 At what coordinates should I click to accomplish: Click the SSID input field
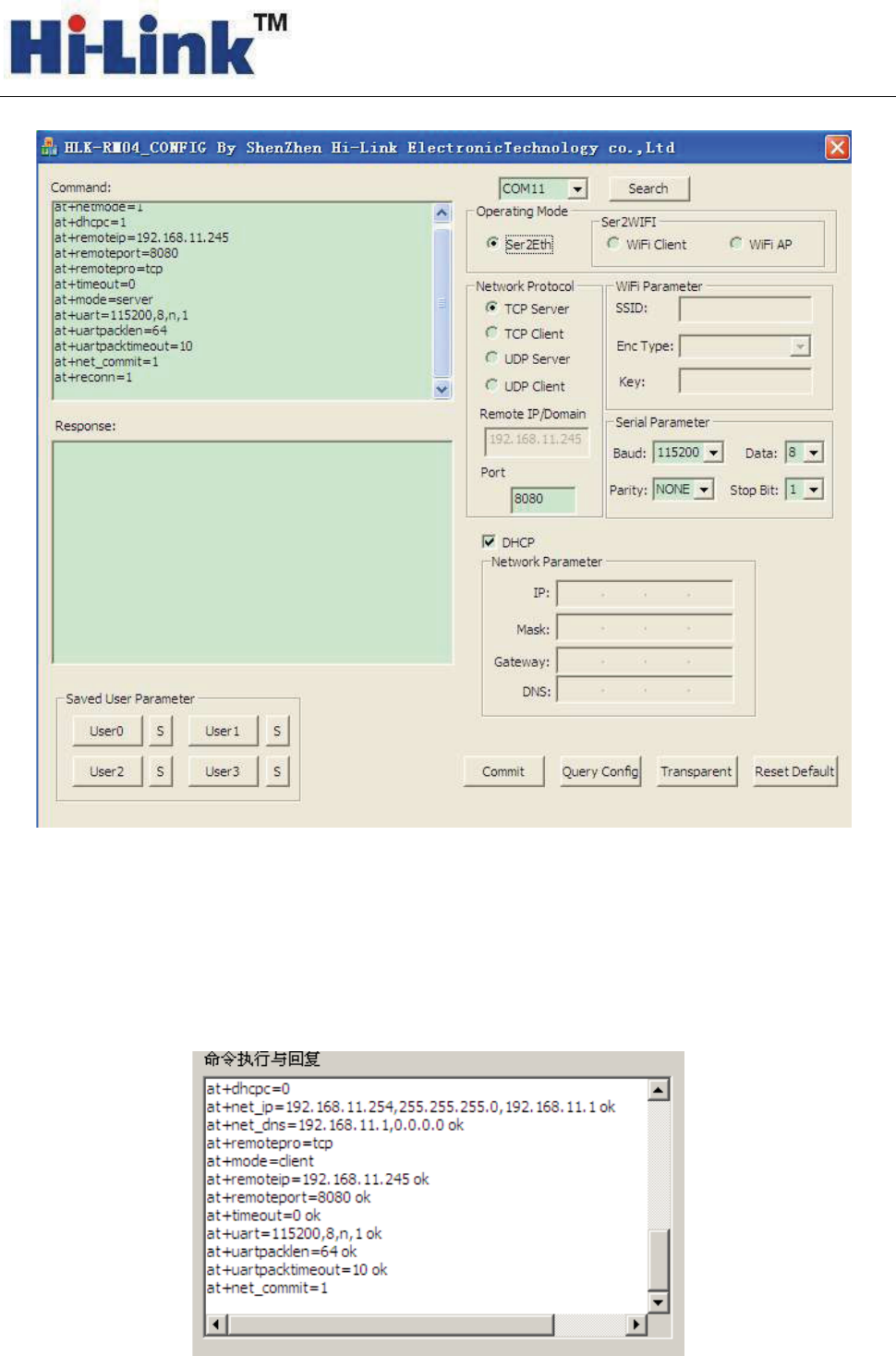[x=745, y=309]
